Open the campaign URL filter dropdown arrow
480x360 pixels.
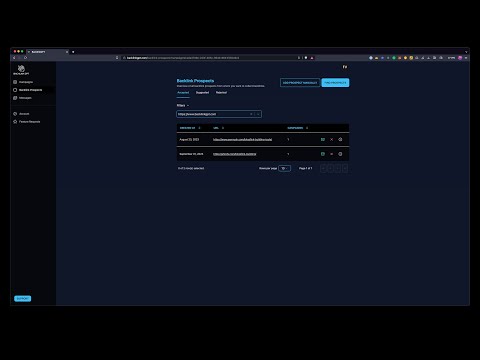(258, 114)
